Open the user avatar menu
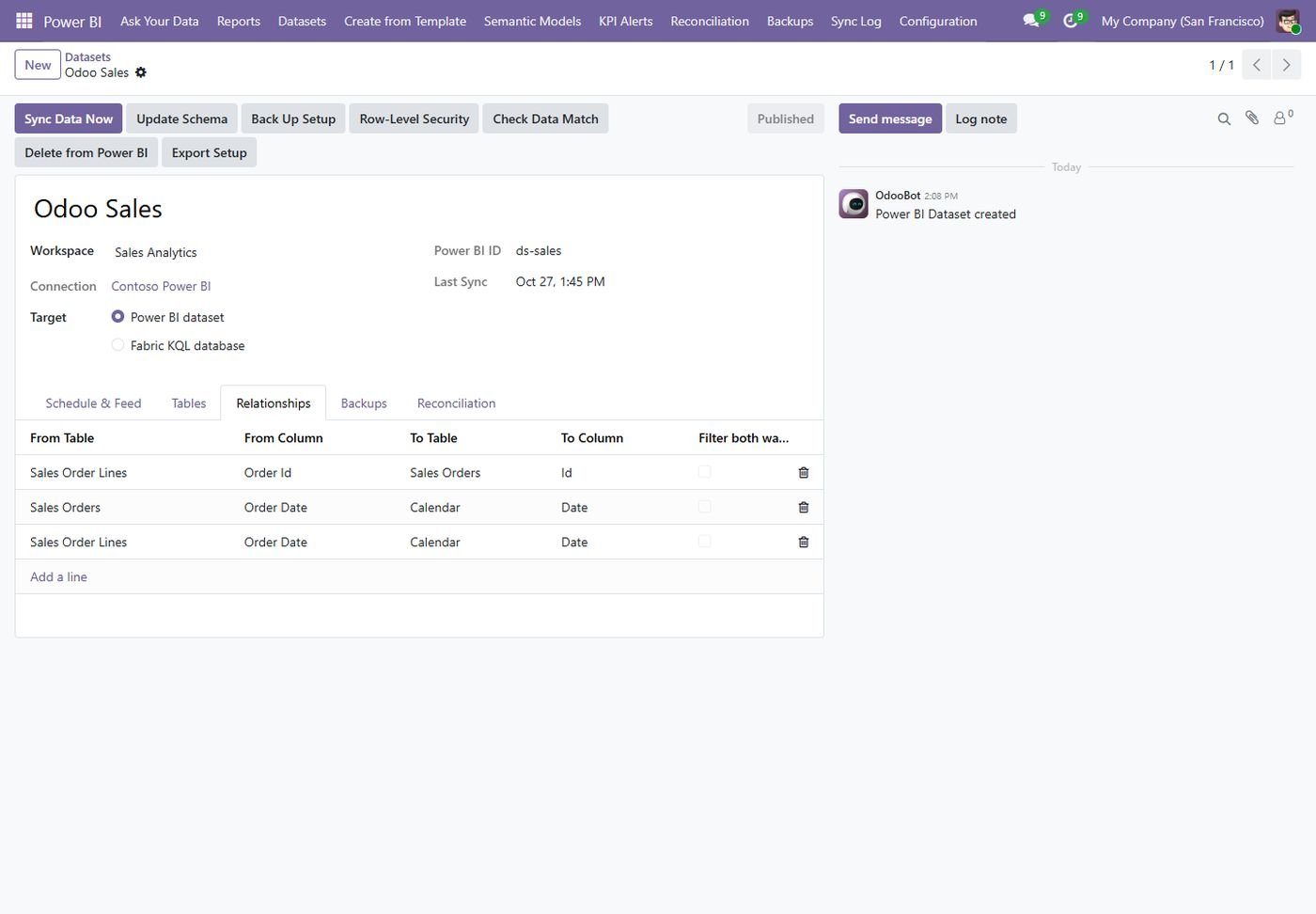 tap(1289, 21)
